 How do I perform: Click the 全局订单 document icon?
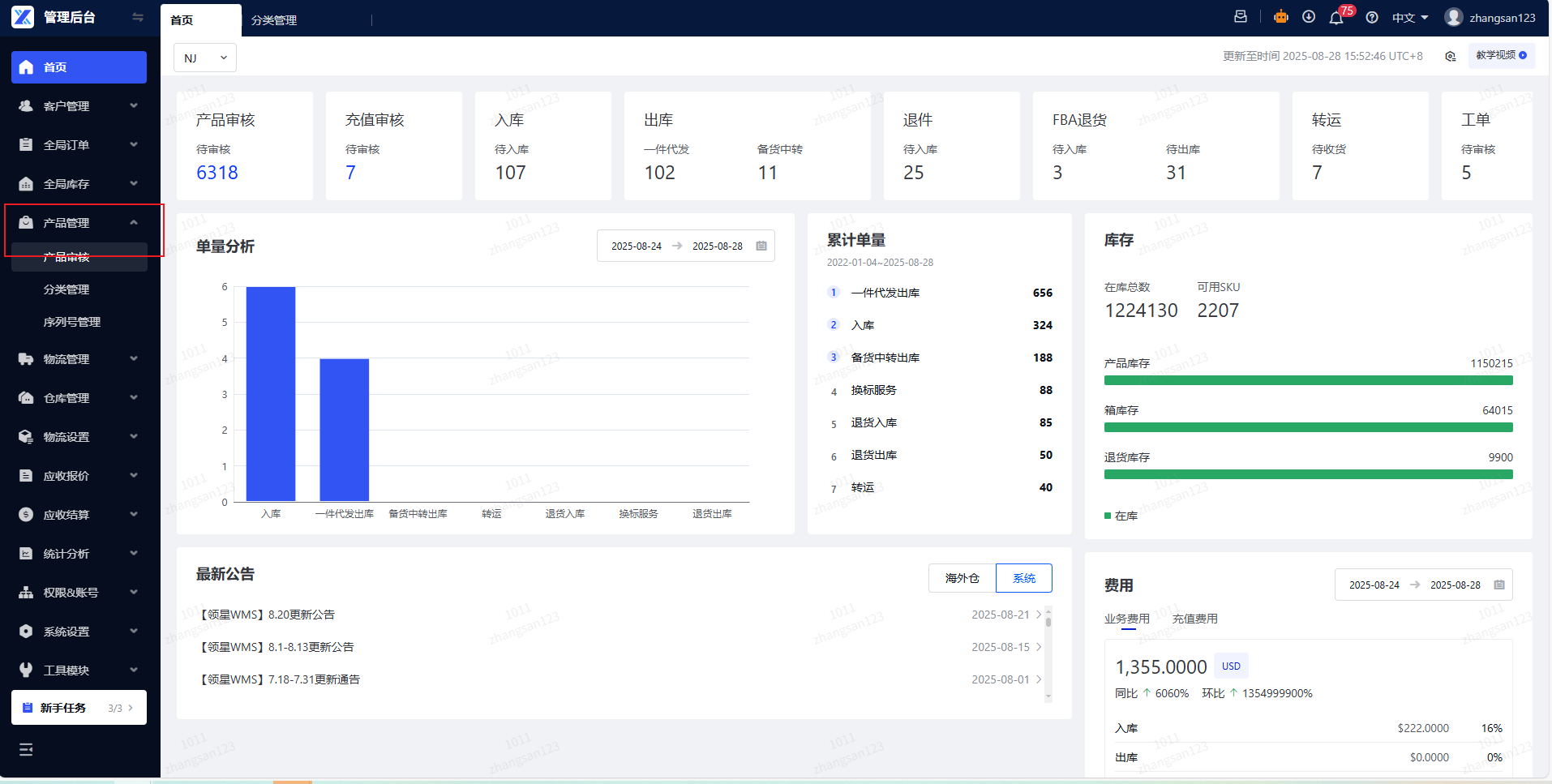(x=26, y=144)
